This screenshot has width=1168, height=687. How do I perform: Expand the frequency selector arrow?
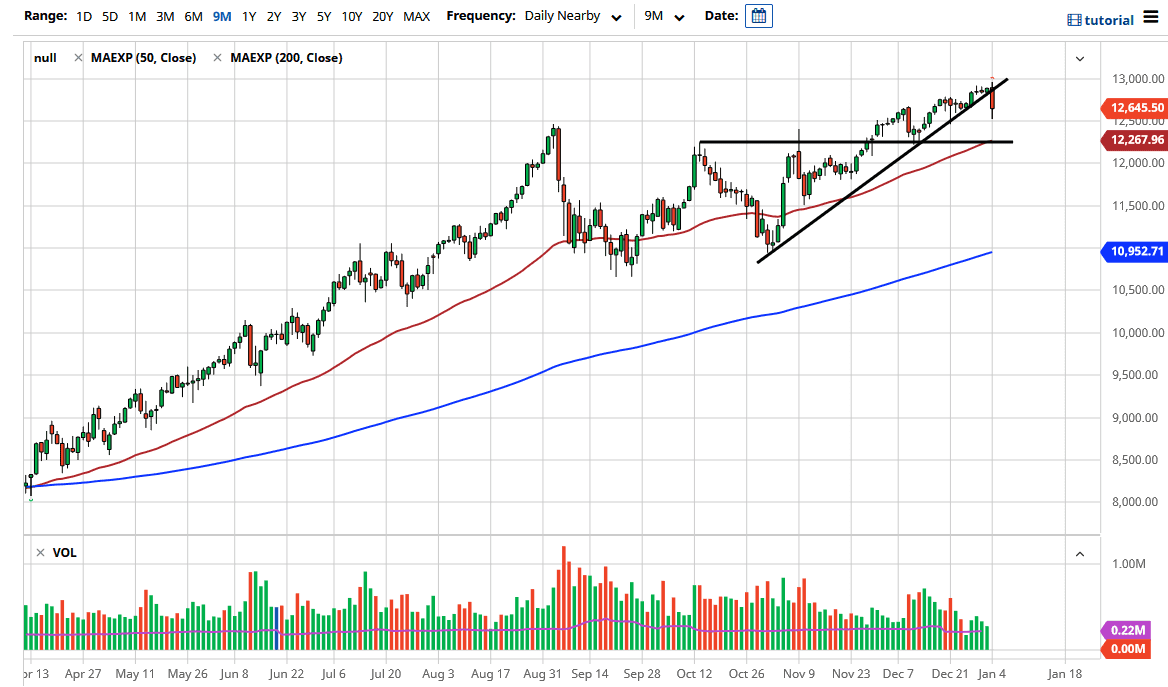click(617, 16)
